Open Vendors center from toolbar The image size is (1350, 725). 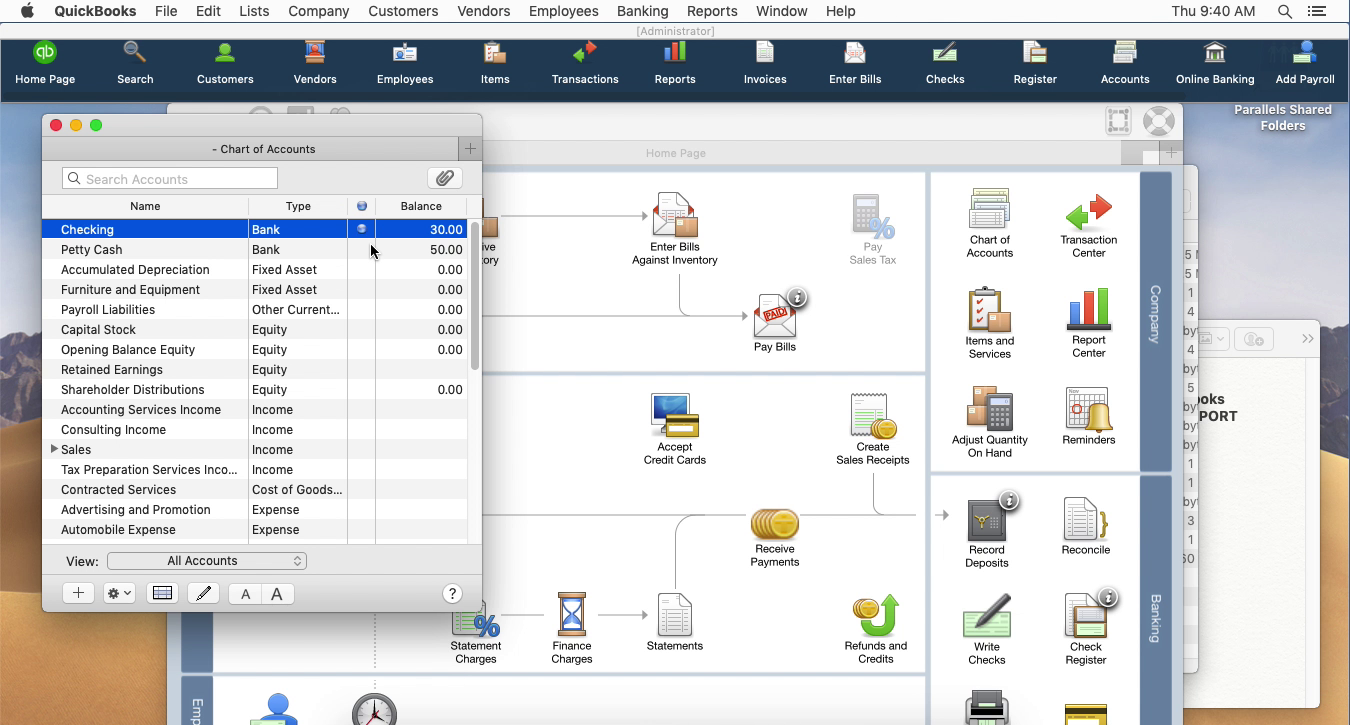point(315,63)
